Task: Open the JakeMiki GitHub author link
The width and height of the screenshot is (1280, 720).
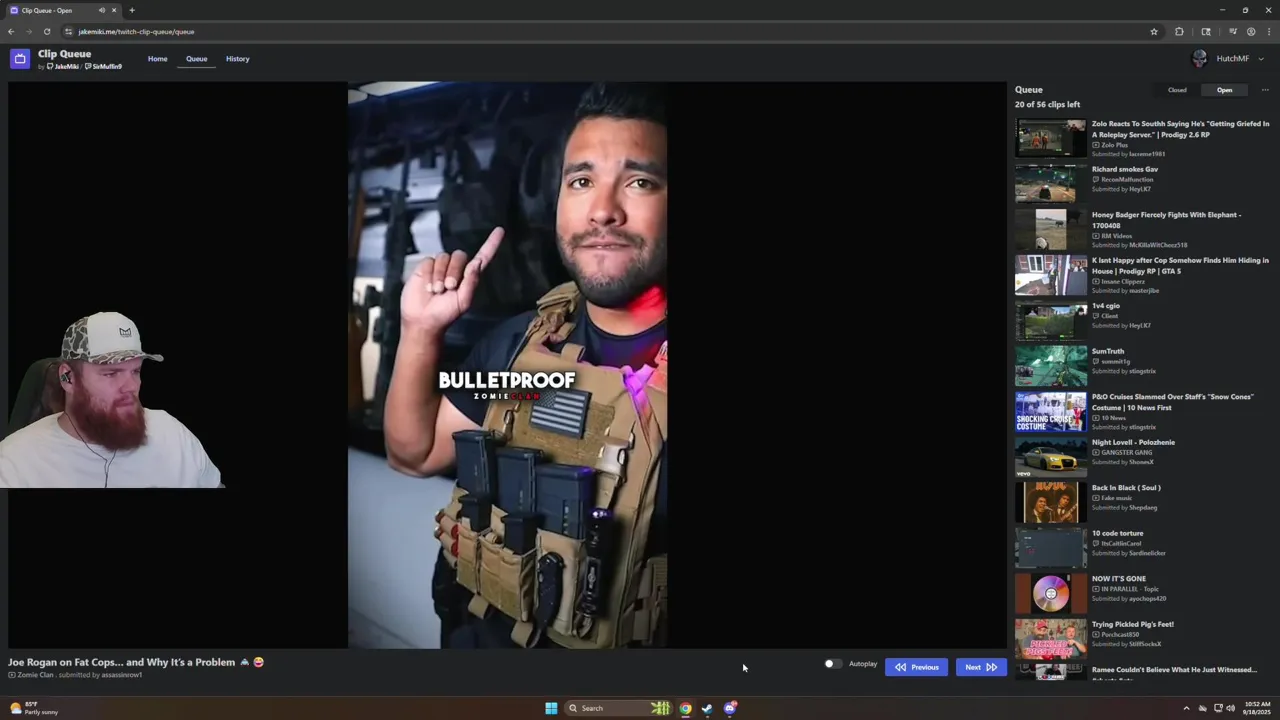Action: click(63, 66)
